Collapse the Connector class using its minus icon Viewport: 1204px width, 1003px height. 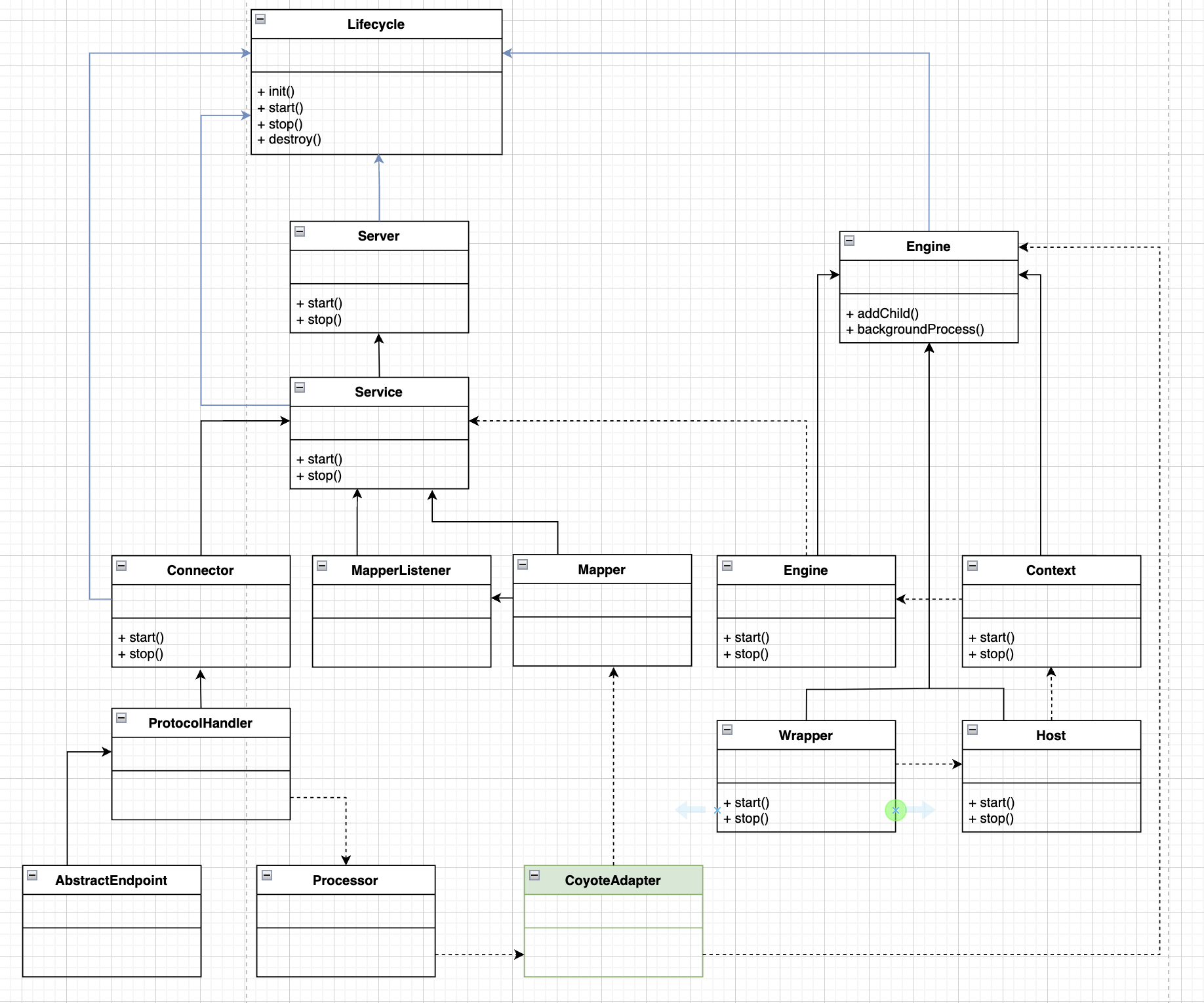[x=121, y=566]
